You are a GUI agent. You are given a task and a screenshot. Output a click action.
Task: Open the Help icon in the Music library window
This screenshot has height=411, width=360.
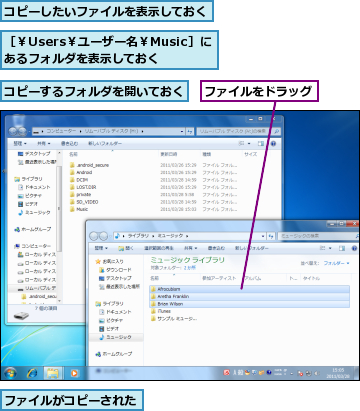[354, 248]
